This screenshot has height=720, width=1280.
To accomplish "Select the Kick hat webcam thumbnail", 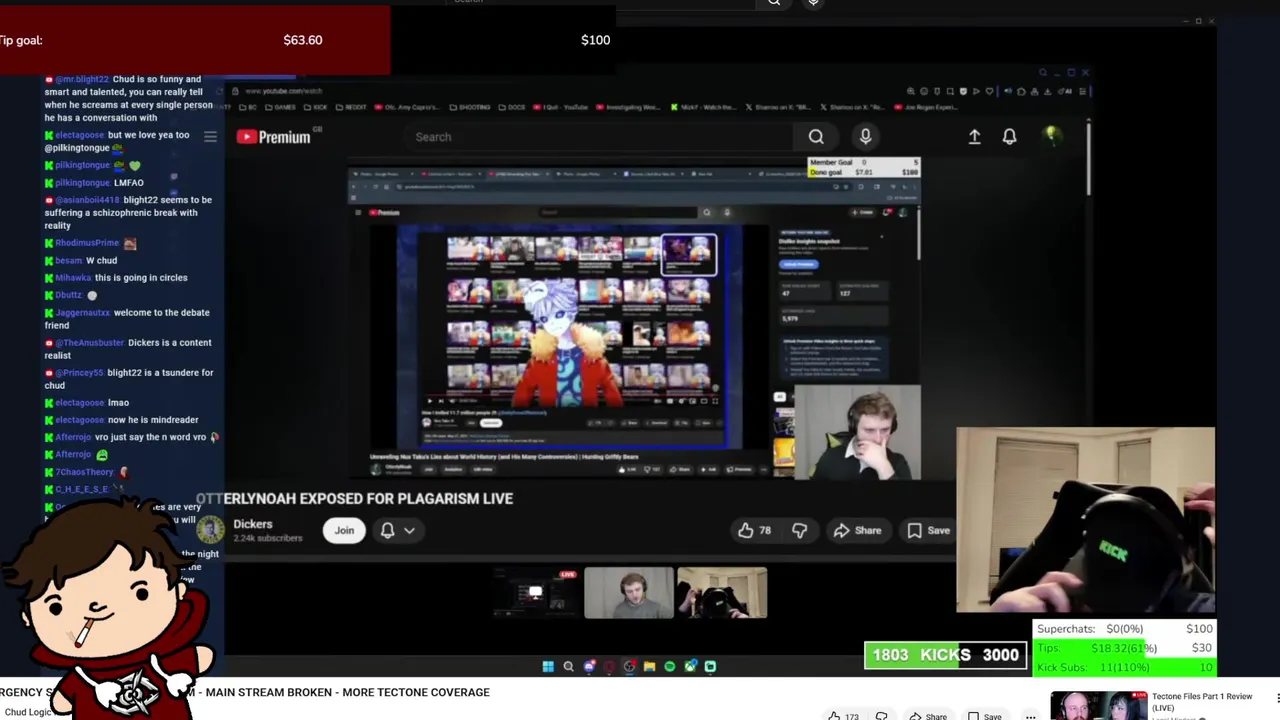I will (722, 593).
